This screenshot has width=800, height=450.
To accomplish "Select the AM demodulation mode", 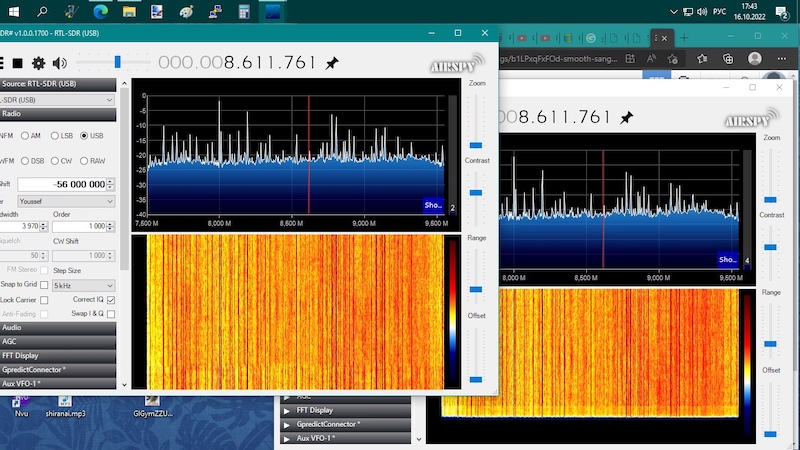I will 27,135.
